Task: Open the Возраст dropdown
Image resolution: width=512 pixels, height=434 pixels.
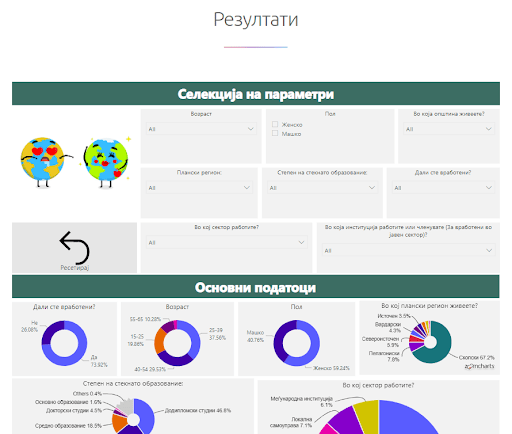Action: point(201,129)
